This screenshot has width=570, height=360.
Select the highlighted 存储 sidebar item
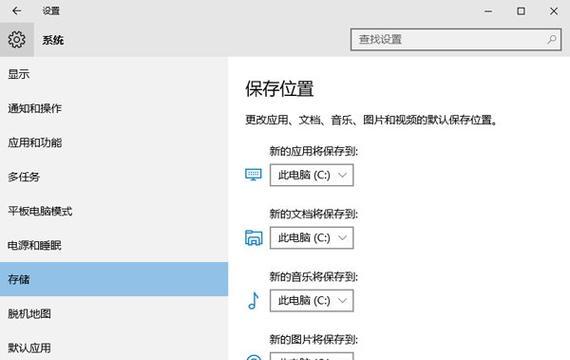[114, 279]
